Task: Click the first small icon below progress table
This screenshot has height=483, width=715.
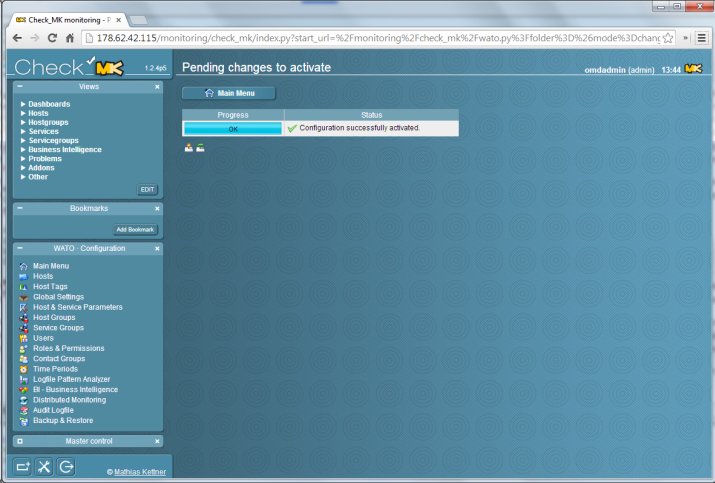Action: point(189,148)
